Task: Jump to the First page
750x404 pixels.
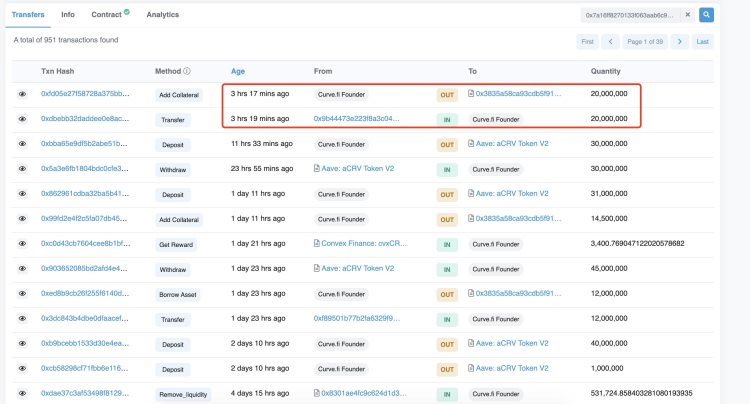Action: click(587, 41)
